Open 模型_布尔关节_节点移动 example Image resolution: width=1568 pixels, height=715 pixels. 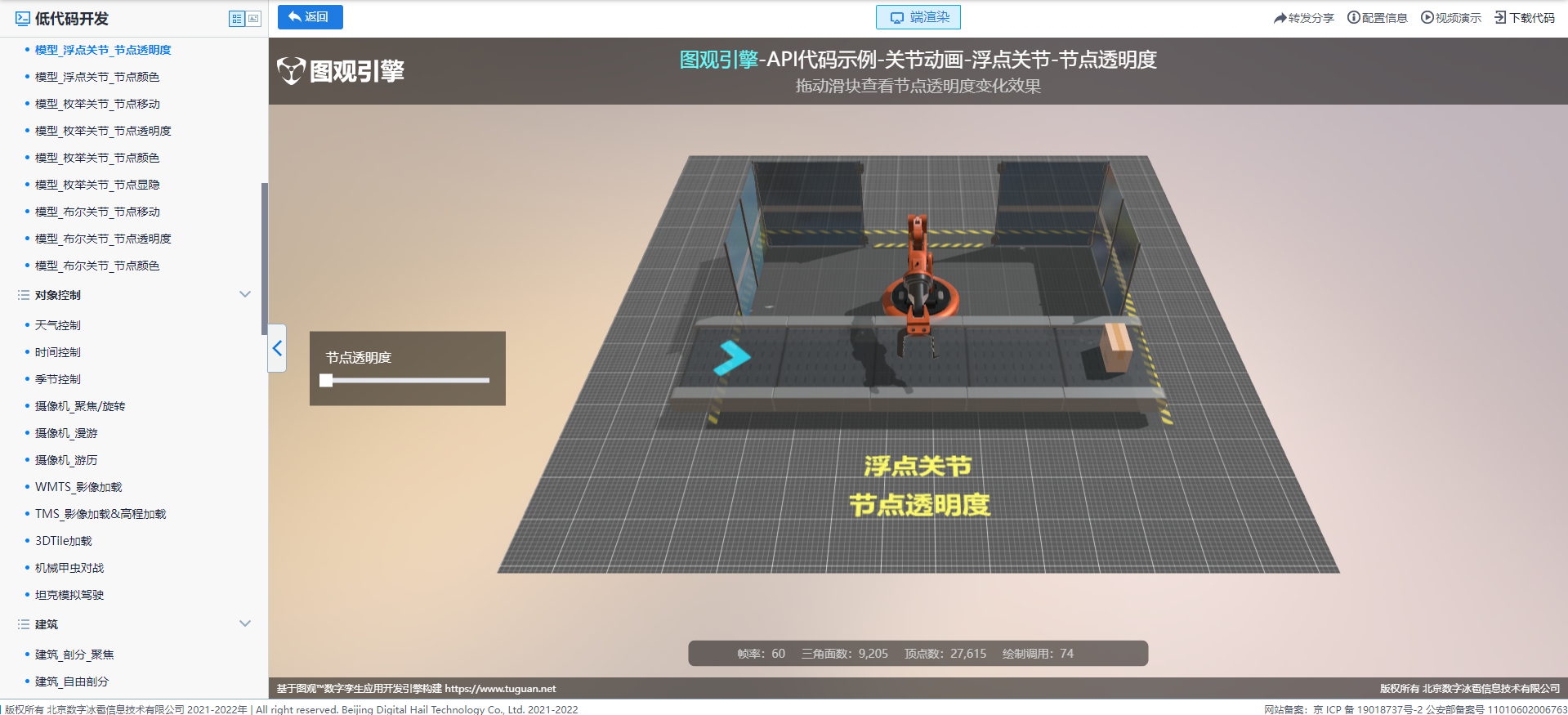coord(97,212)
